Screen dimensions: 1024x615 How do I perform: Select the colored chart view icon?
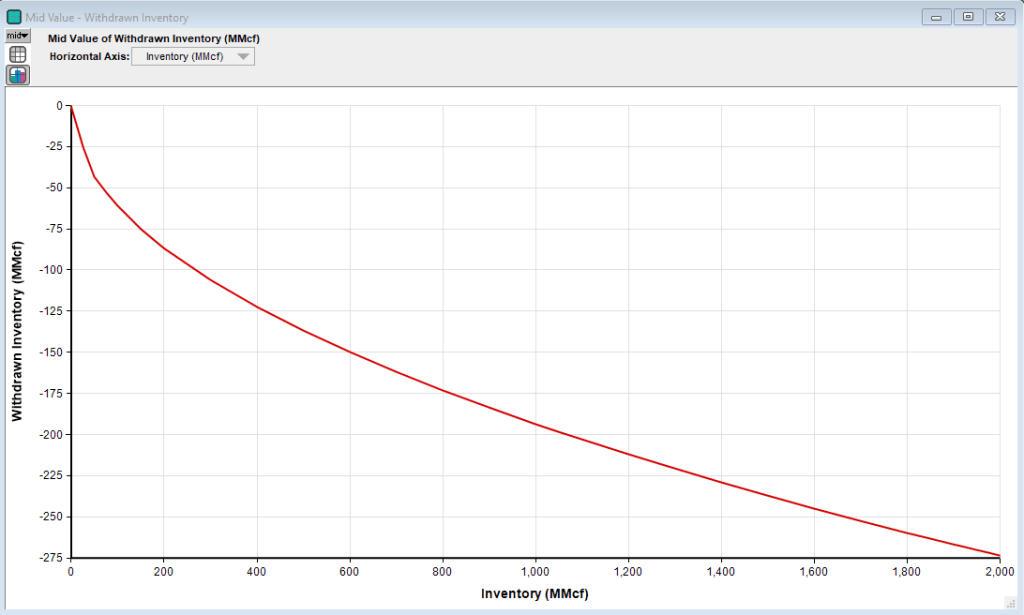pyautogui.click(x=18, y=76)
